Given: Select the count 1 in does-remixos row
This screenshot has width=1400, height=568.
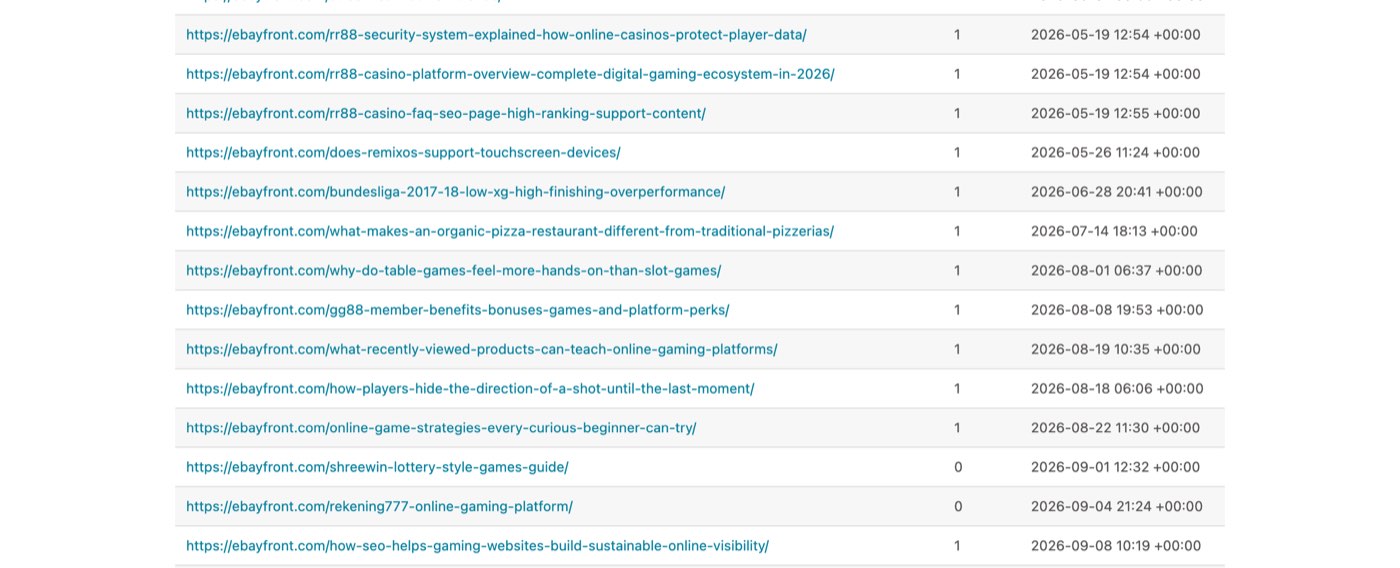Looking at the screenshot, I should [x=957, y=153].
